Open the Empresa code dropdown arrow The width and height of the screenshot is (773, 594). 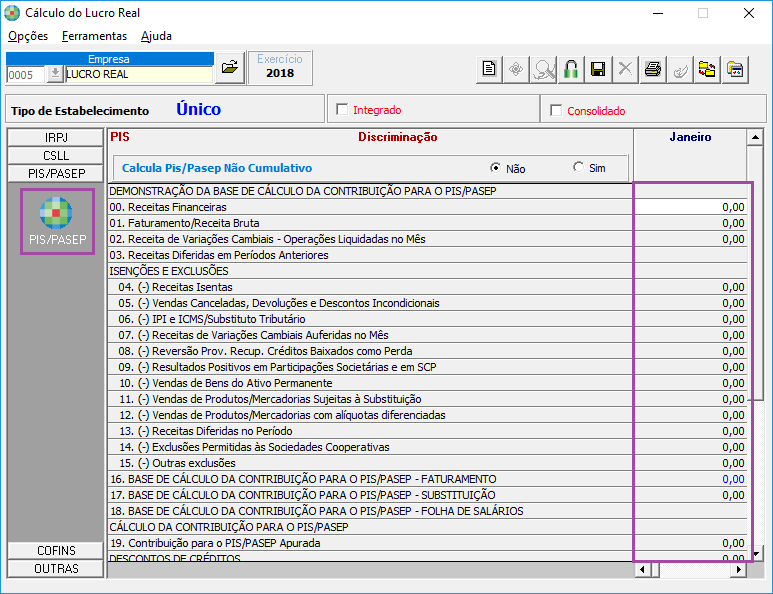pyautogui.click(x=54, y=74)
